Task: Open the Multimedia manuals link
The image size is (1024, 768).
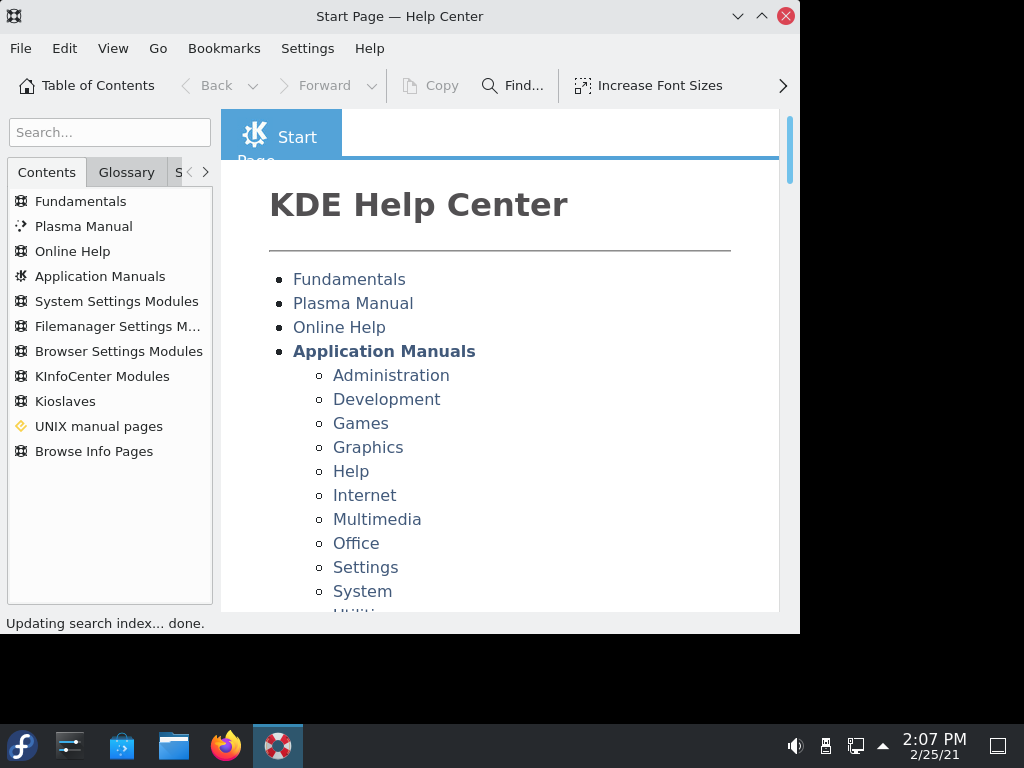Action: 377,520
